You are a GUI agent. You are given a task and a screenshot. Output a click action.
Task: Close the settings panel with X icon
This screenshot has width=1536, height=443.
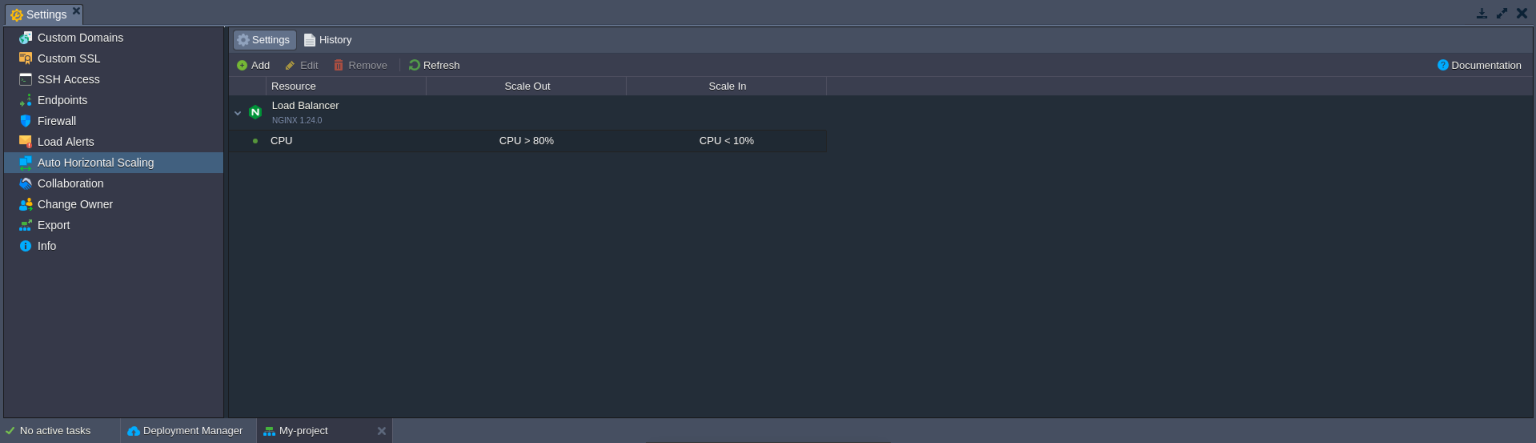[x=1521, y=13]
